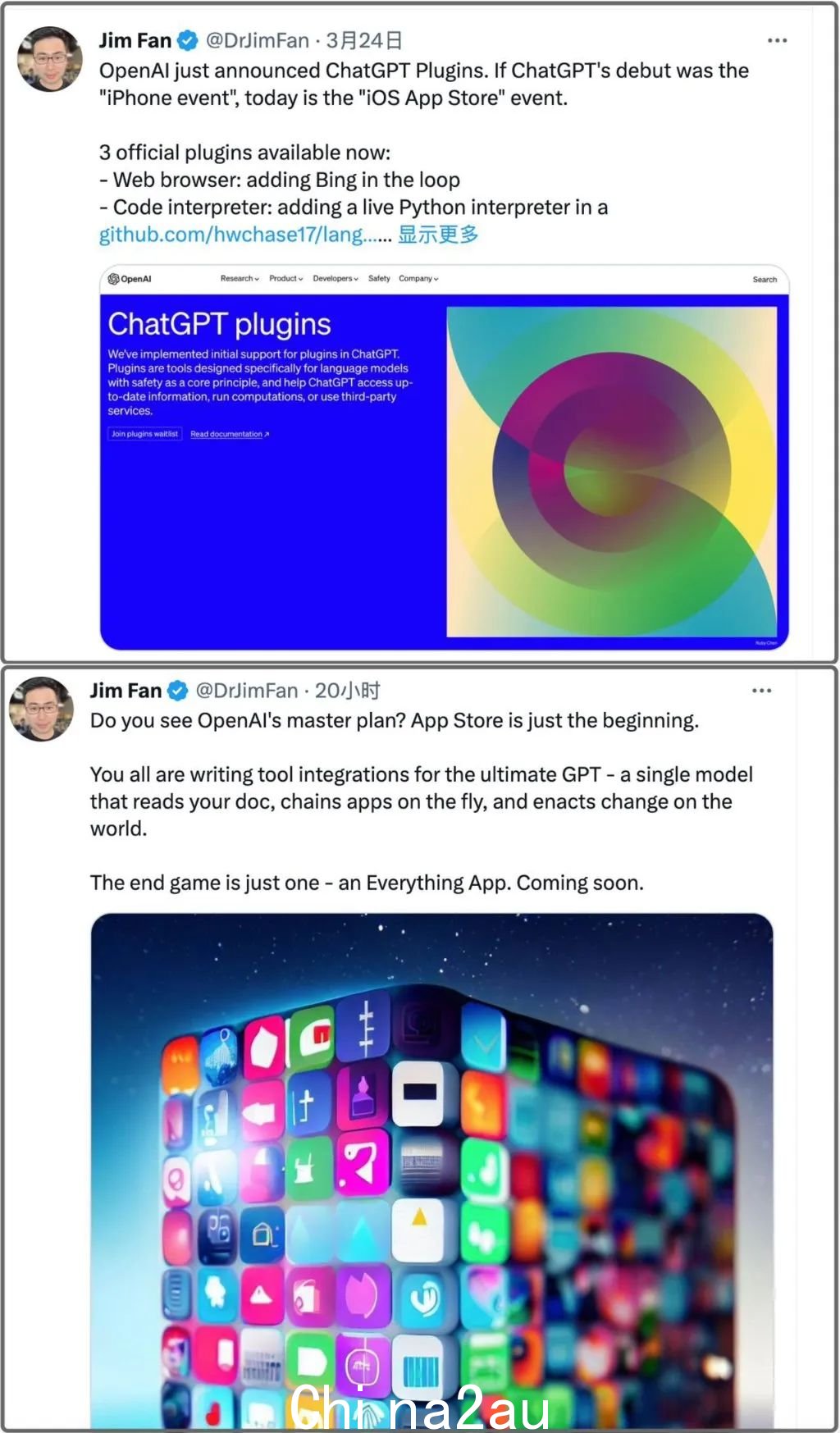Click Jim Fan's avatar on first tweet
Viewport: 840px width, 1433px height.
[x=50, y=59]
